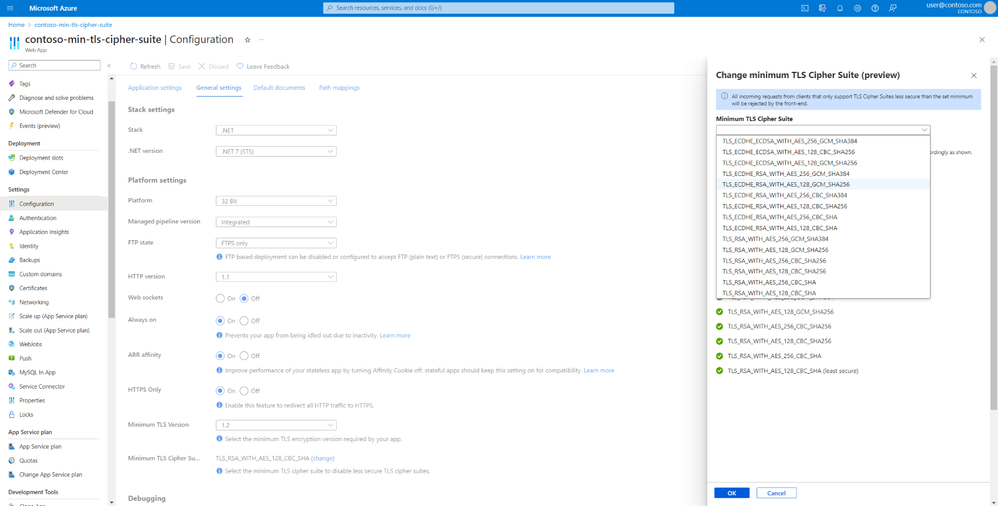The height and width of the screenshot is (506, 998).
Task: Set Always on to Off
Action: [x=244, y=320]
